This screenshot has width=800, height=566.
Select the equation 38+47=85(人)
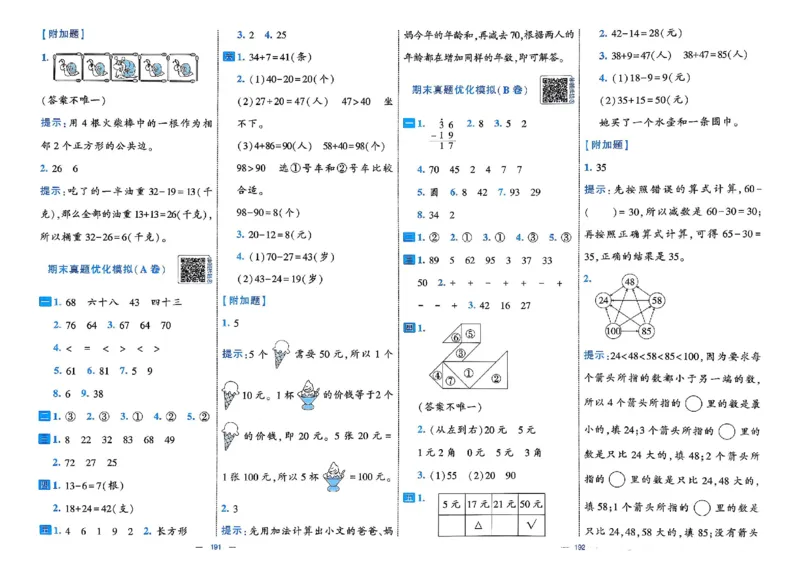715,55
